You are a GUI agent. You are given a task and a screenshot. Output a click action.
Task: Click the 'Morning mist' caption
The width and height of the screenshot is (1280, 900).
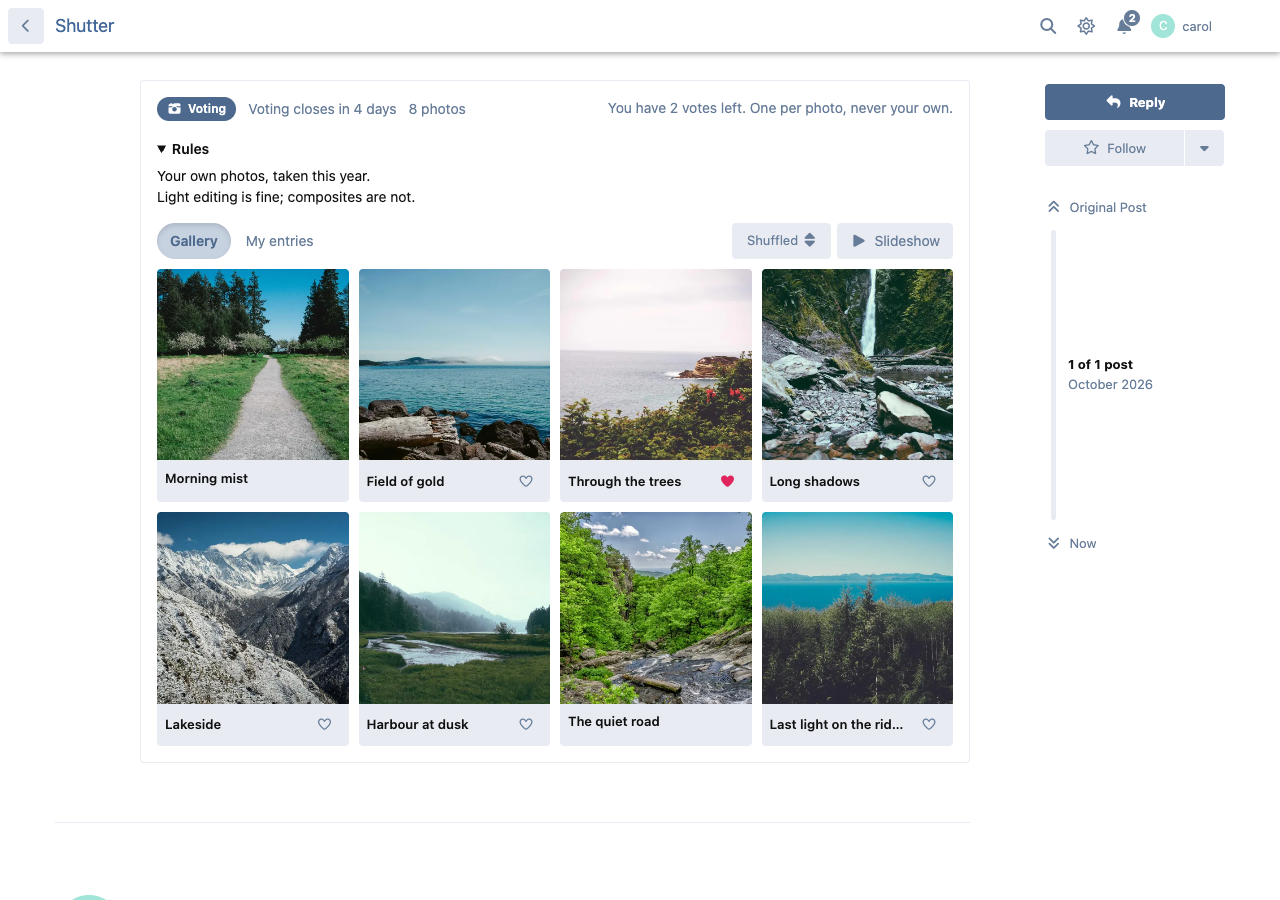[206, 478]
